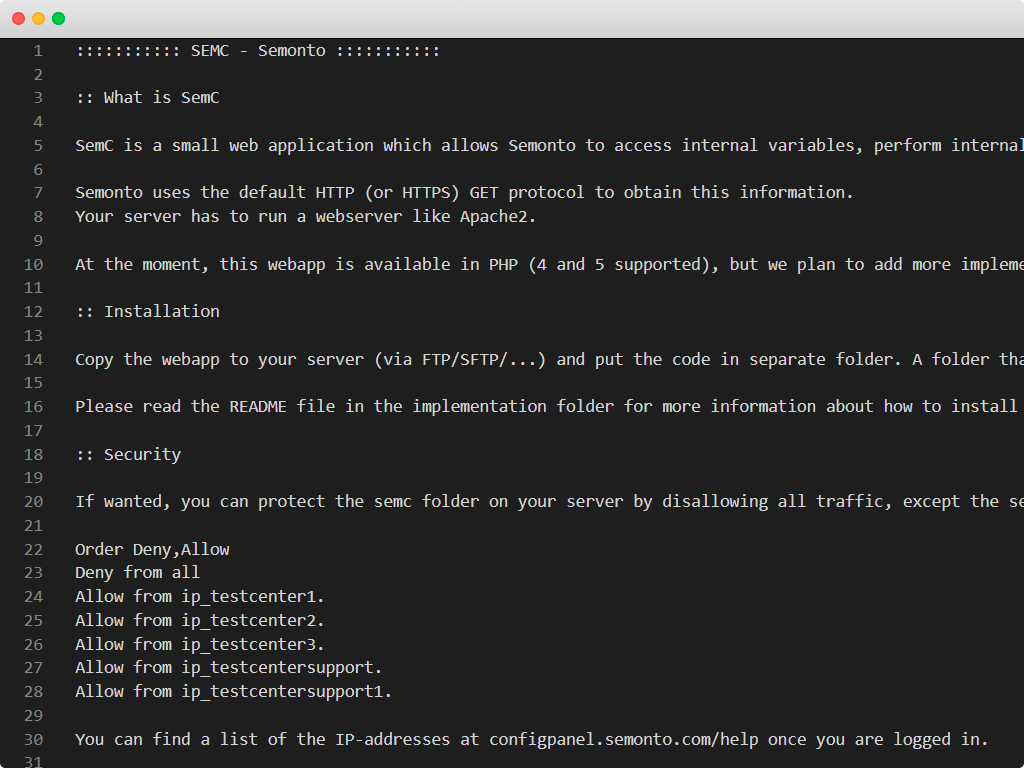Click the yellow minimize window button
Screen dimensions: 1024x768
39,18
